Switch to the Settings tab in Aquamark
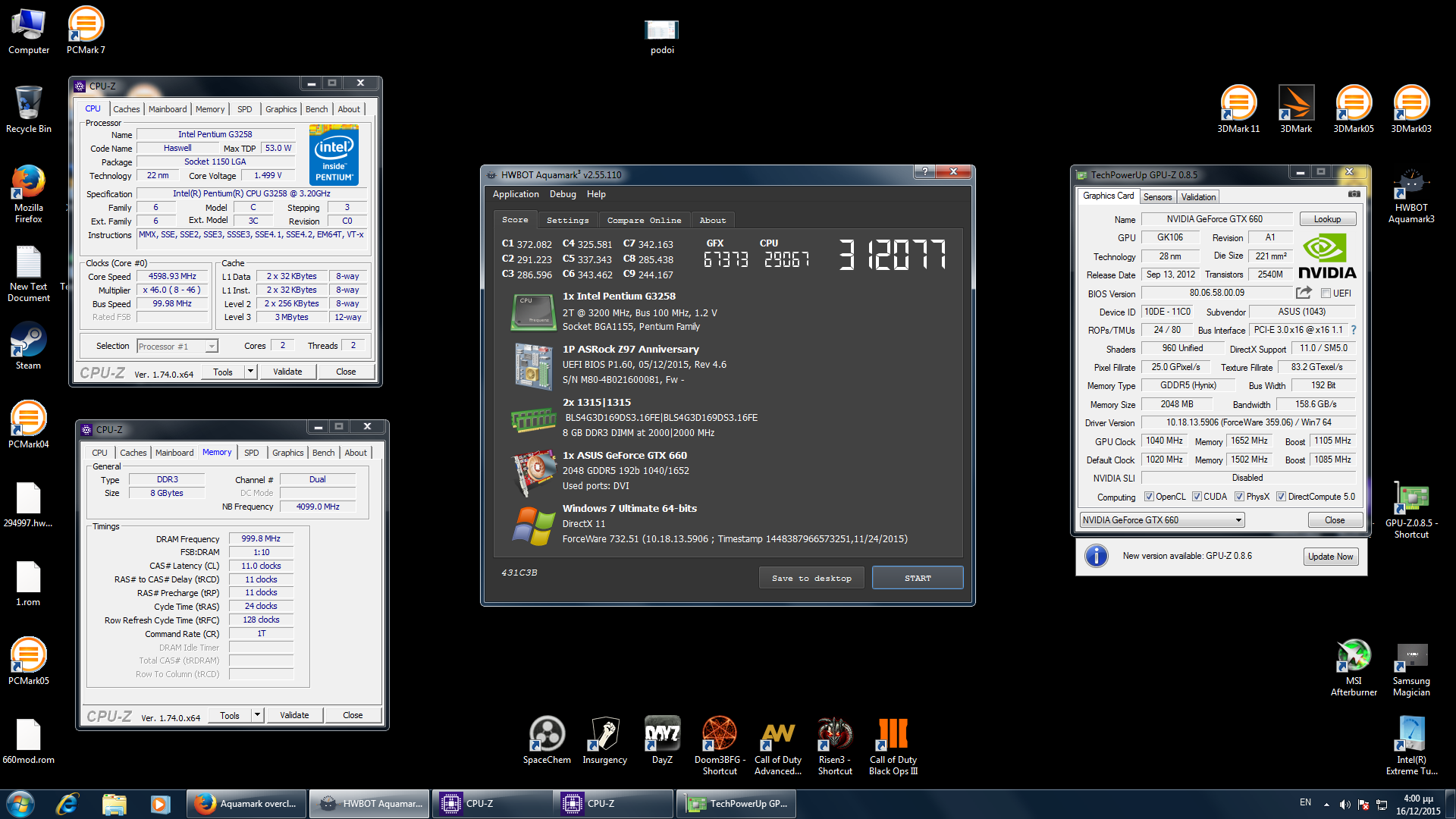Image resolution: width=1456 pixels, height=819 pixels. point(567,220)
